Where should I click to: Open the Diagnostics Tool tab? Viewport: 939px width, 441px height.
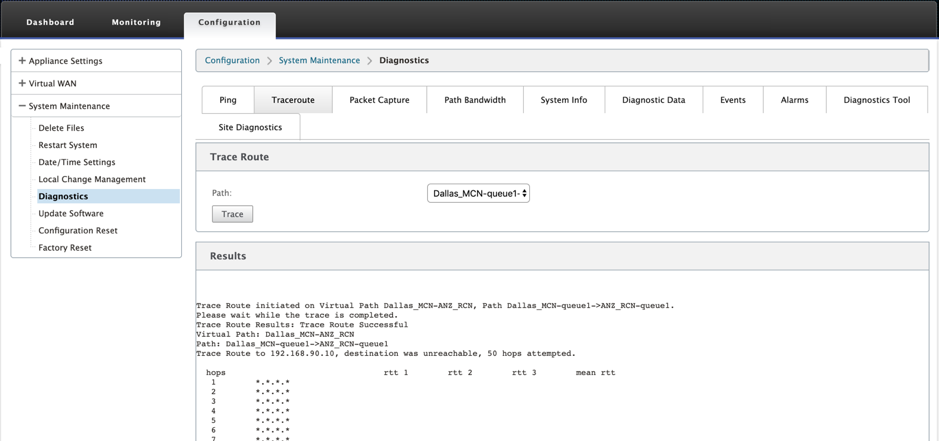[x=877, y=100]
